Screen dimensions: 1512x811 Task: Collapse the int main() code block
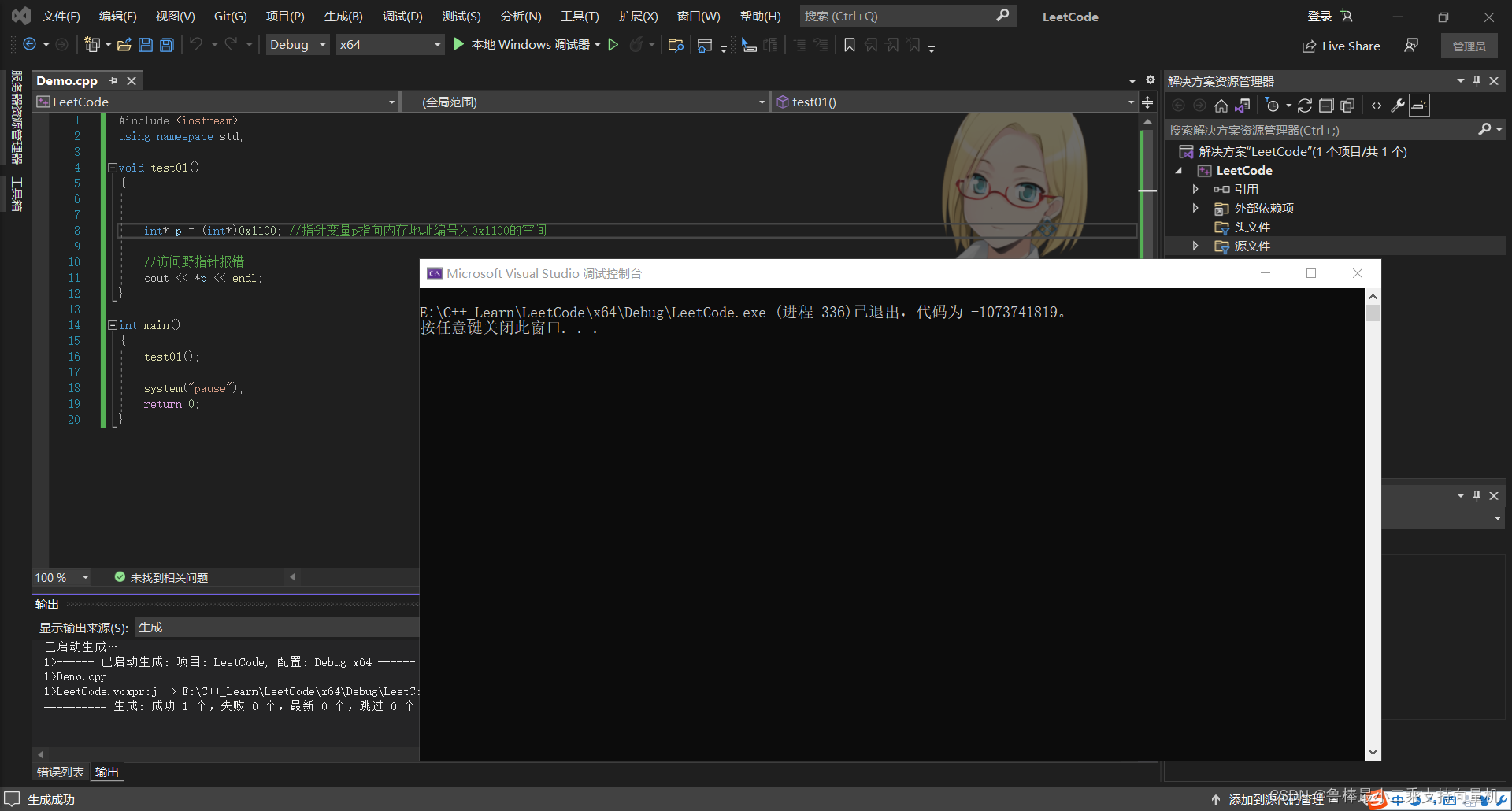(113, 325)
